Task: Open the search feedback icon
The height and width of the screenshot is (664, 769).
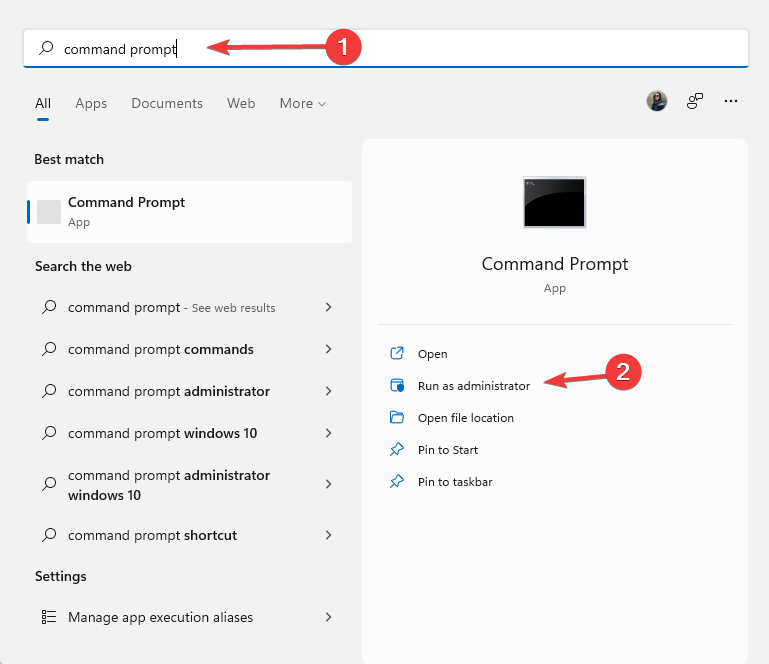Action: [694, 101]
